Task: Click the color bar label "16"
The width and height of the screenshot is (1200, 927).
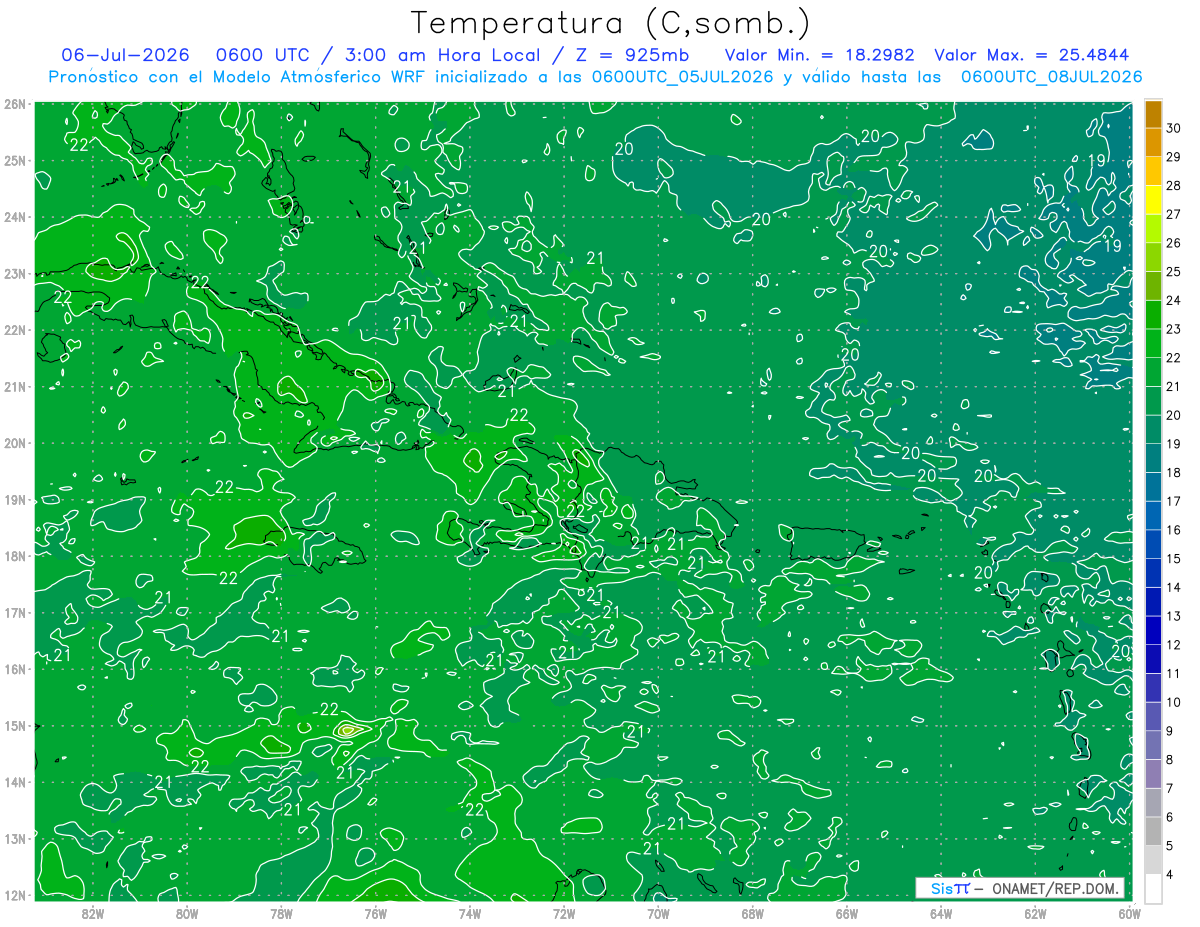Action: coord(1174,529)
